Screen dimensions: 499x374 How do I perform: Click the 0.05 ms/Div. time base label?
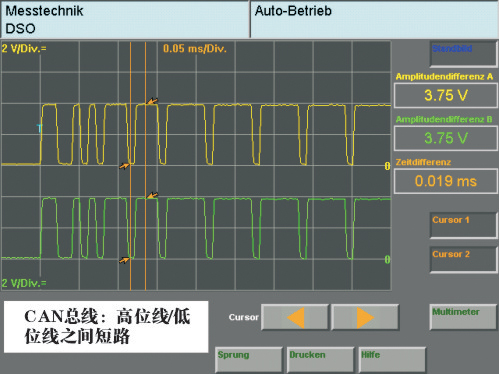pyautogui.click(x=195, y=49)
